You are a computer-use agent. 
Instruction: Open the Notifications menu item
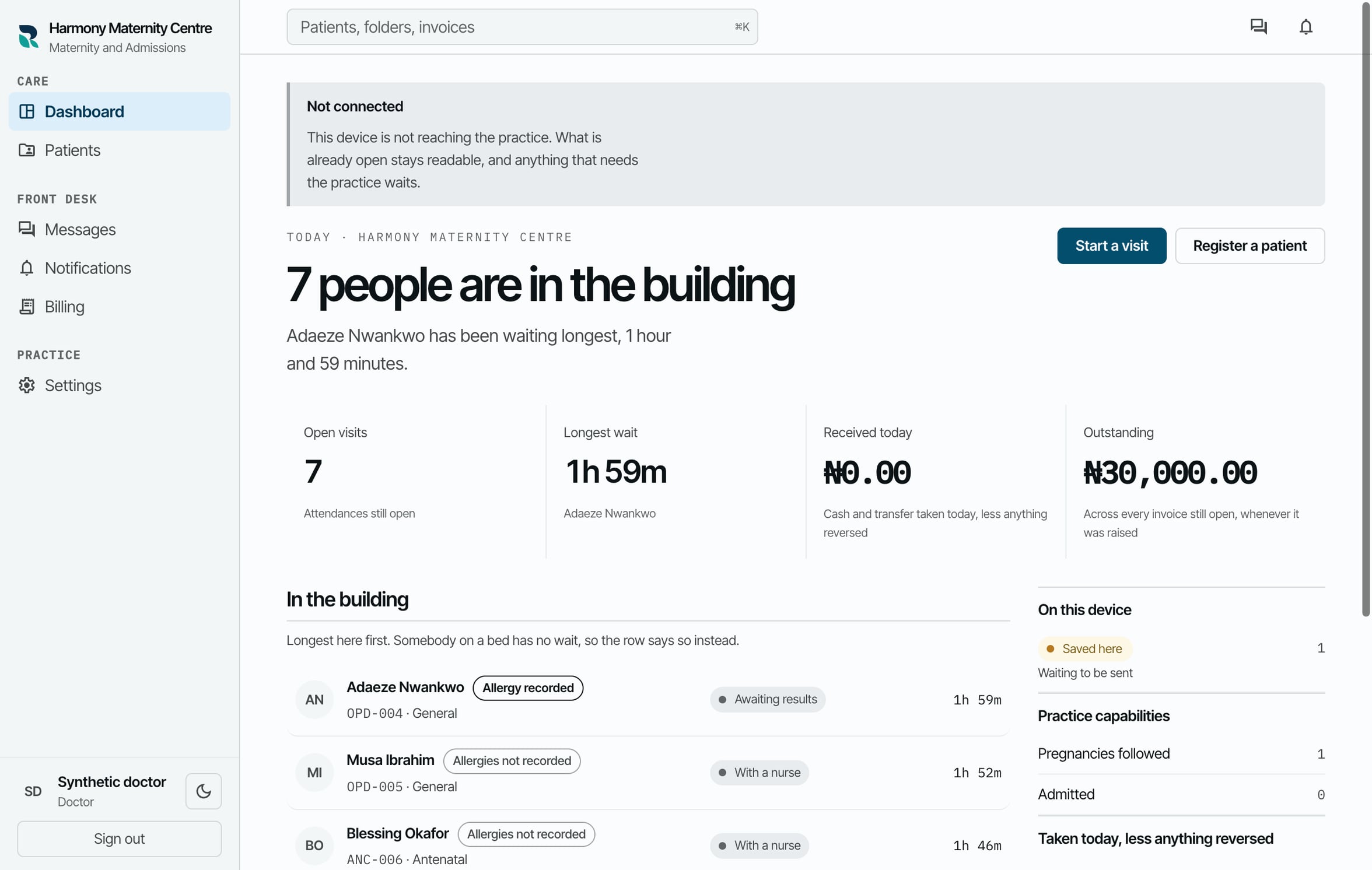coord(120,268)
